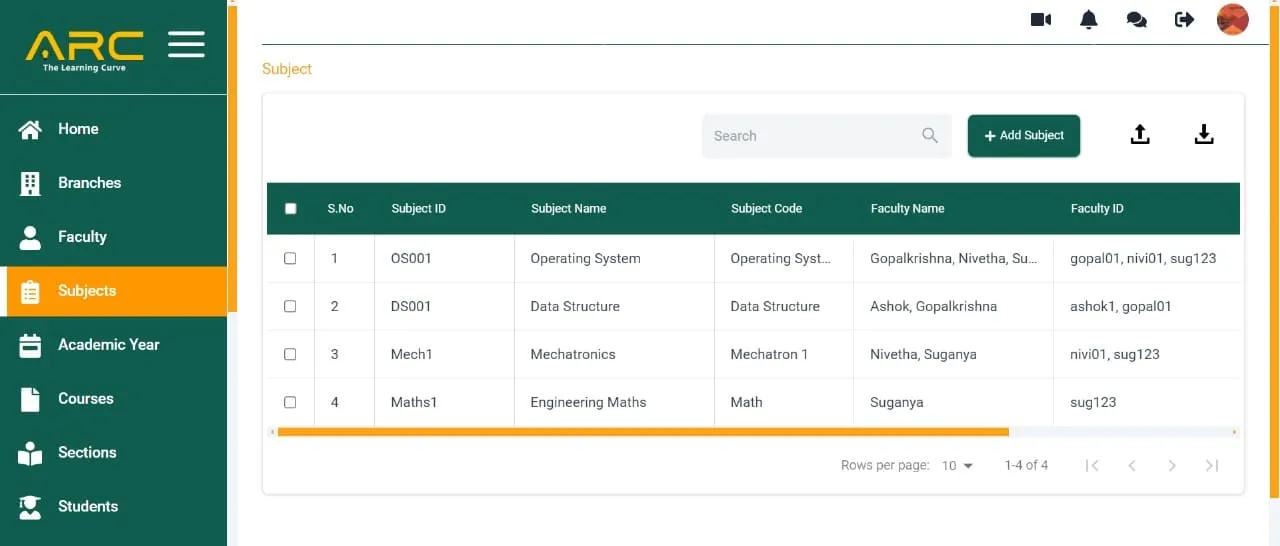Focus the Search input field
The width and height of the screenshot is (1280, 546).
click(x=827, y=136)
